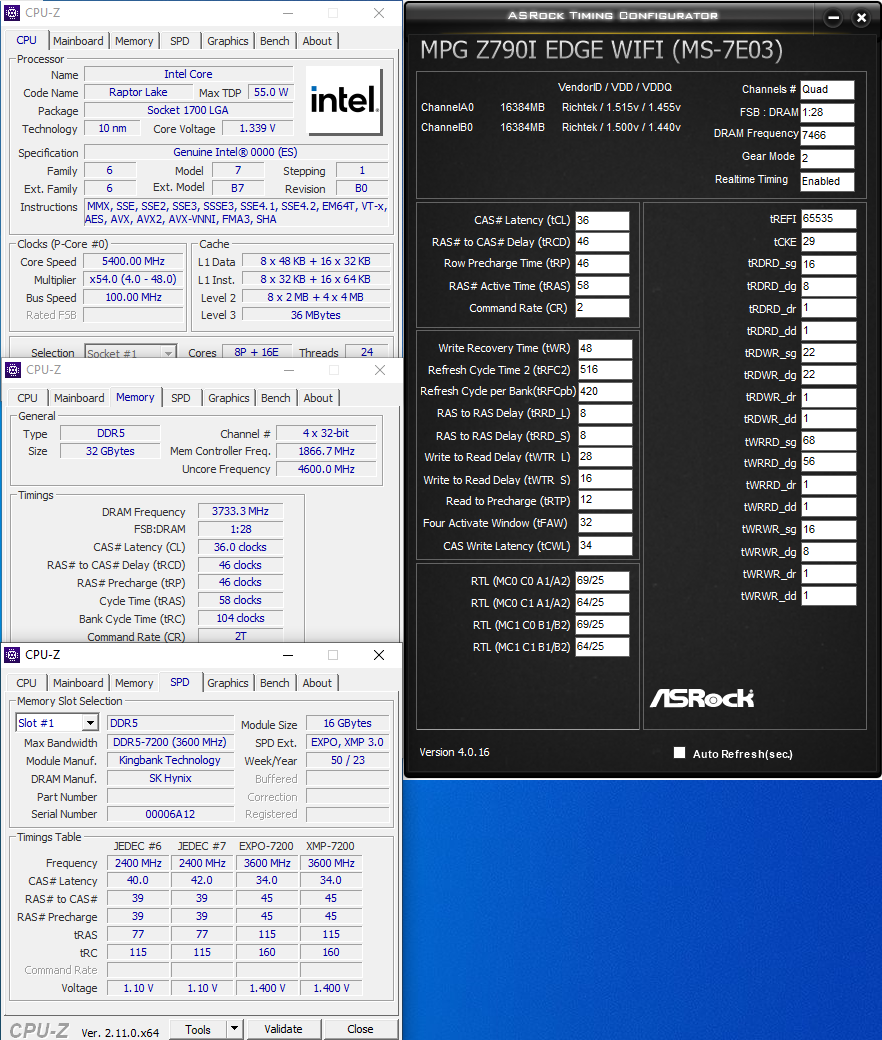Click Command Rate (CR) field in ASRock

point(601,308)
